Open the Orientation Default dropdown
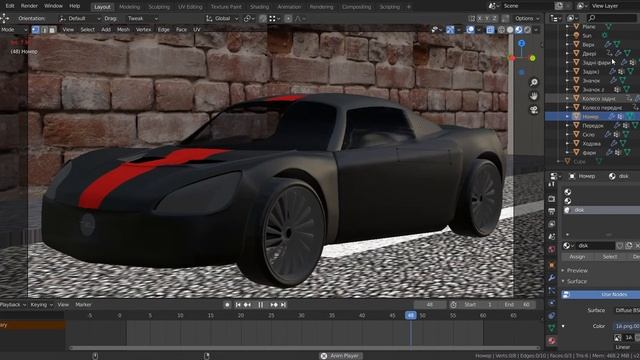640x360 pixels. click(80, 18)
